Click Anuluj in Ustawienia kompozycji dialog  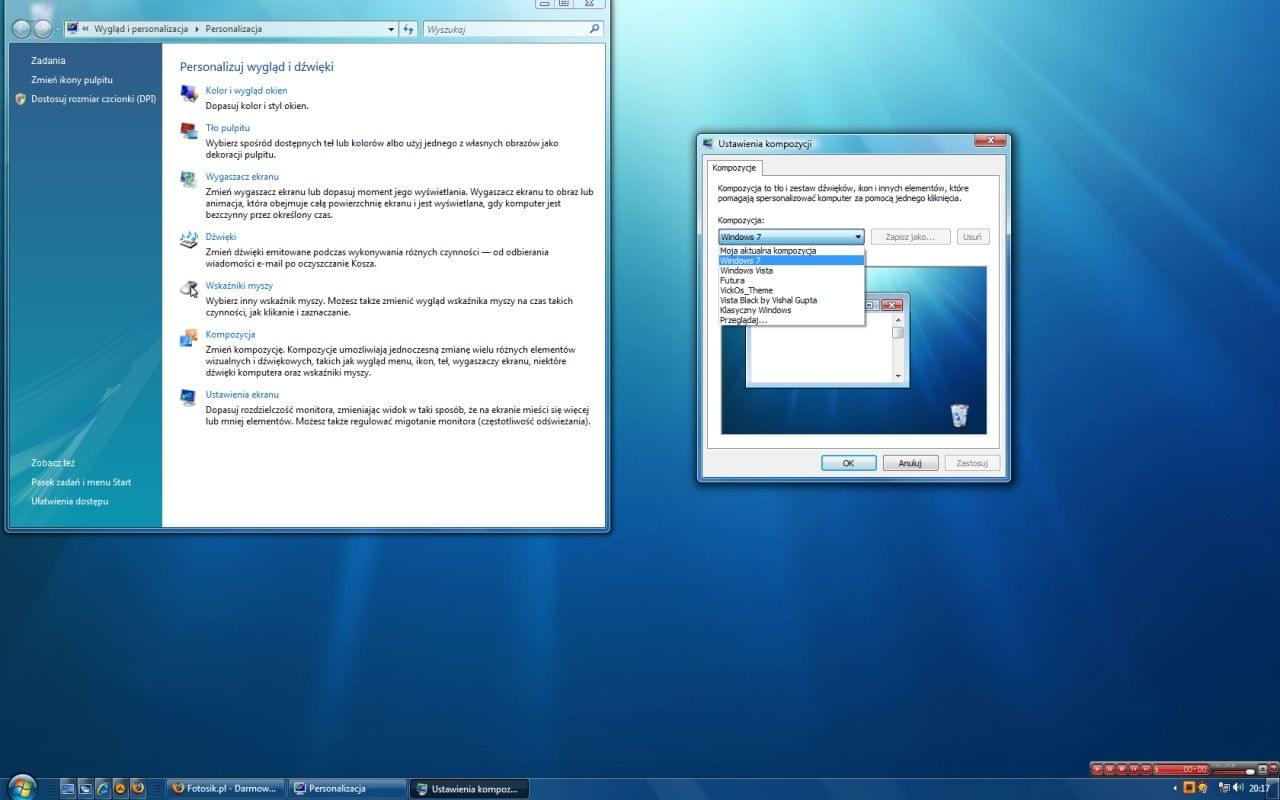point(910,463)
